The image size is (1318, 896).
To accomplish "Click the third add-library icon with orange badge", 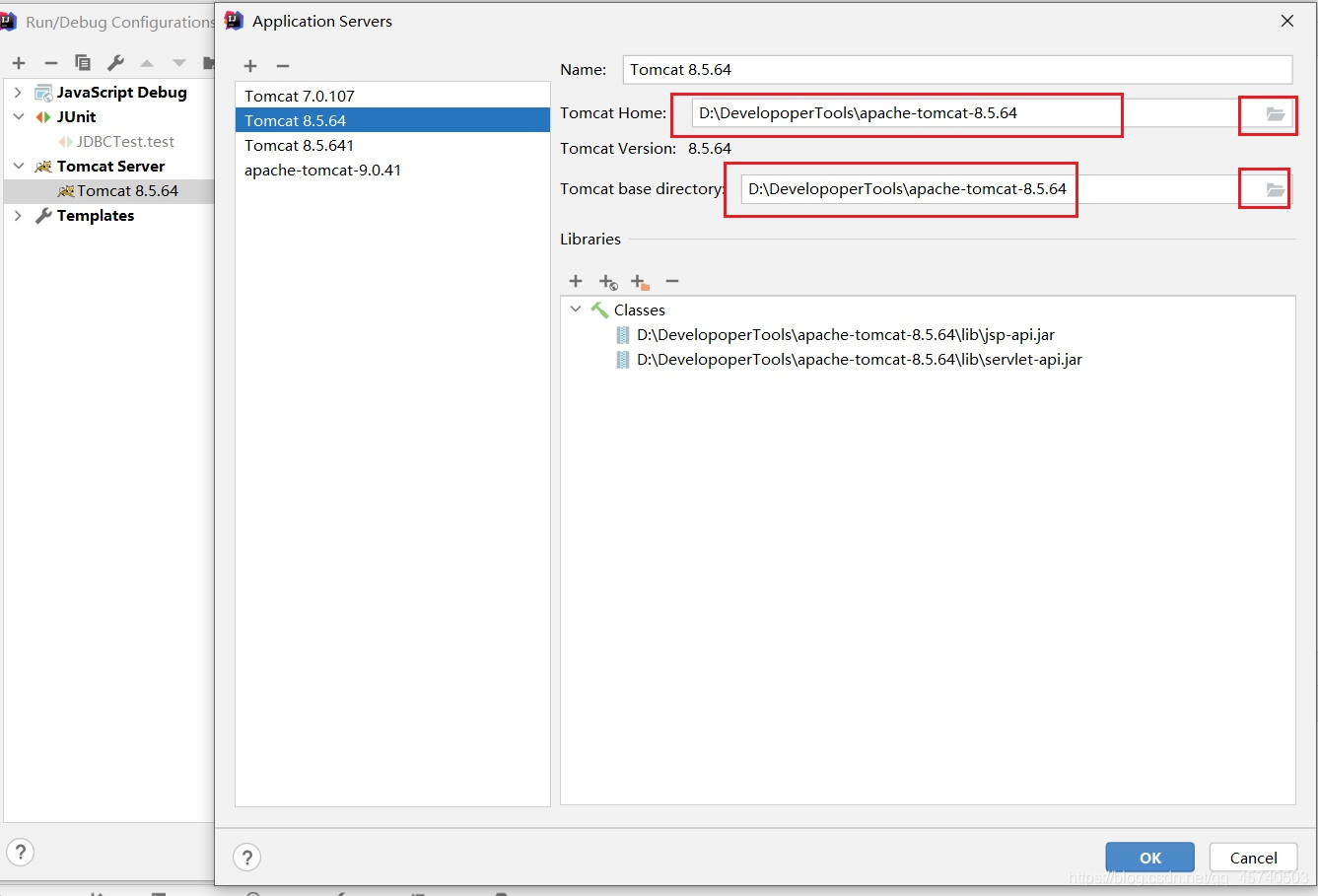I will tap(640, 282).
